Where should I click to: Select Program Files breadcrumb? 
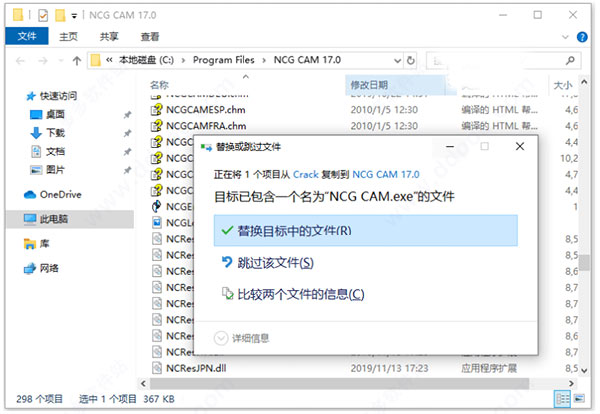pos(223,60)
